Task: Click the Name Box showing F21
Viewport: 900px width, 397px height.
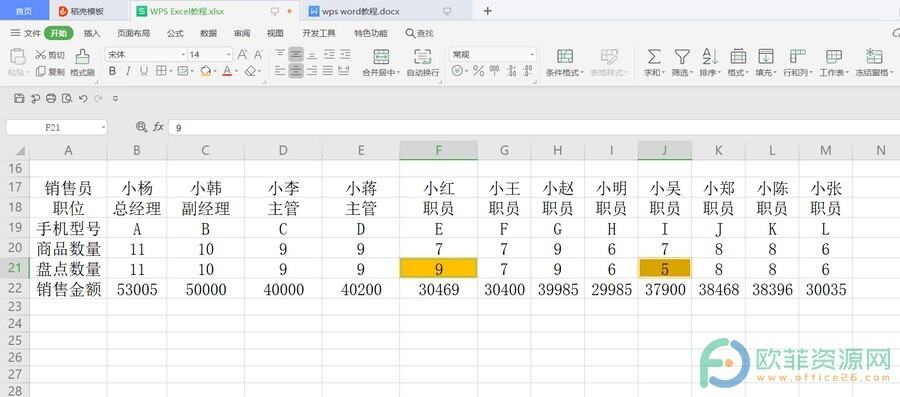Action: (x=56, y=127)
